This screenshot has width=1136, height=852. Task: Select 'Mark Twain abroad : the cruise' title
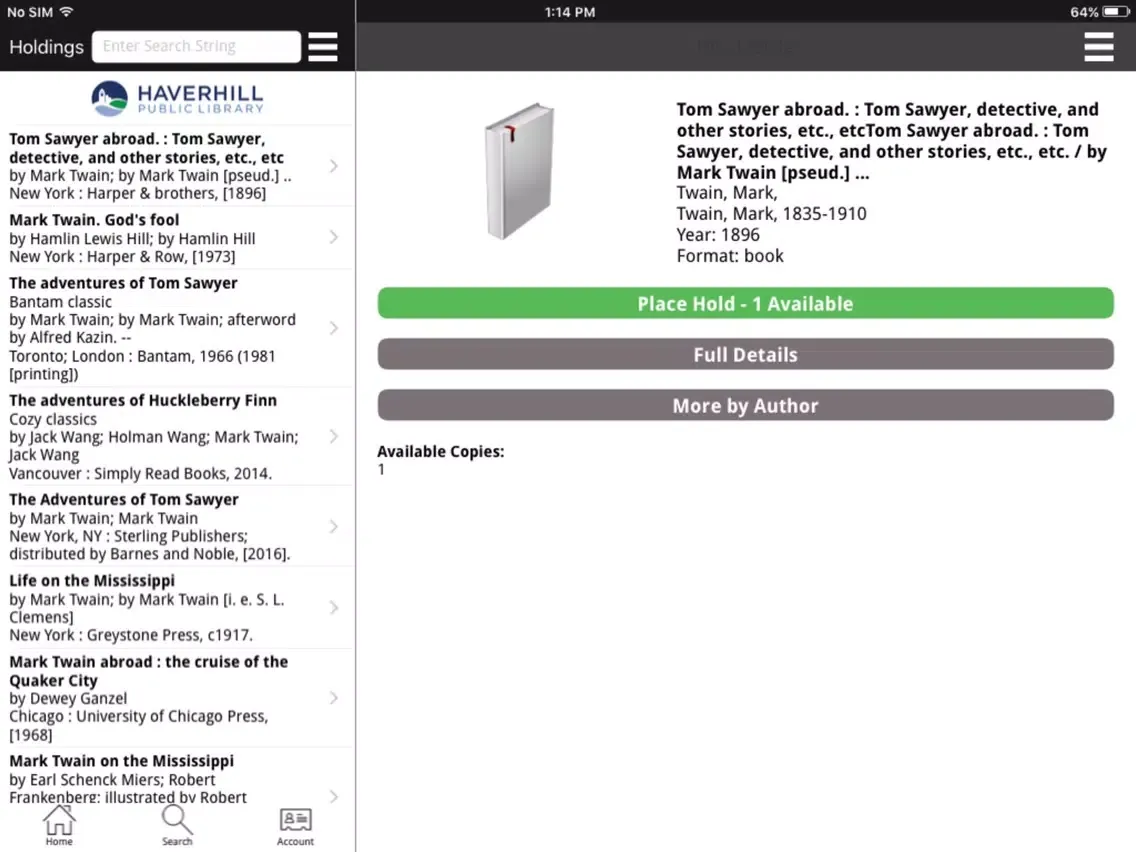point(149,671)
